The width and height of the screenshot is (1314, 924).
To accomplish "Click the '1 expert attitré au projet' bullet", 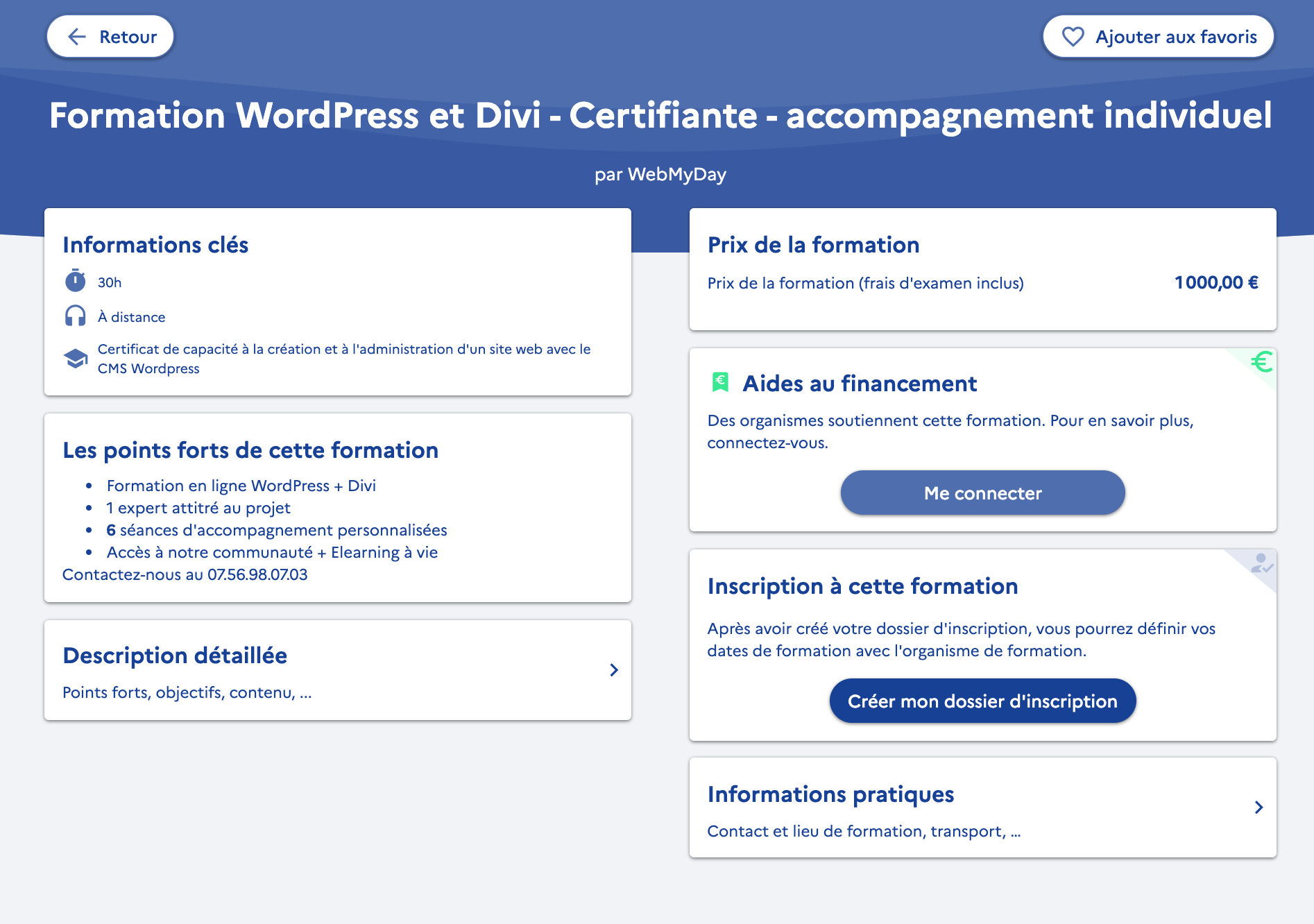I will click(x=198, y=508).
